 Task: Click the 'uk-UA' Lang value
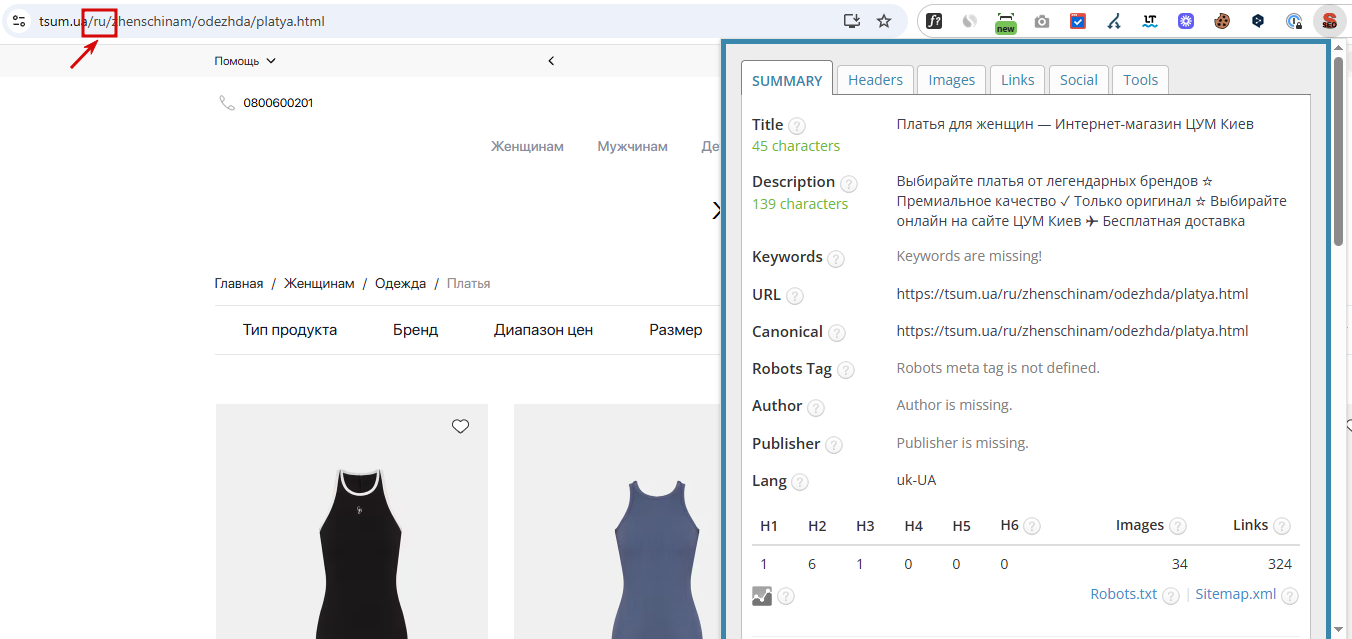[916, 480]
